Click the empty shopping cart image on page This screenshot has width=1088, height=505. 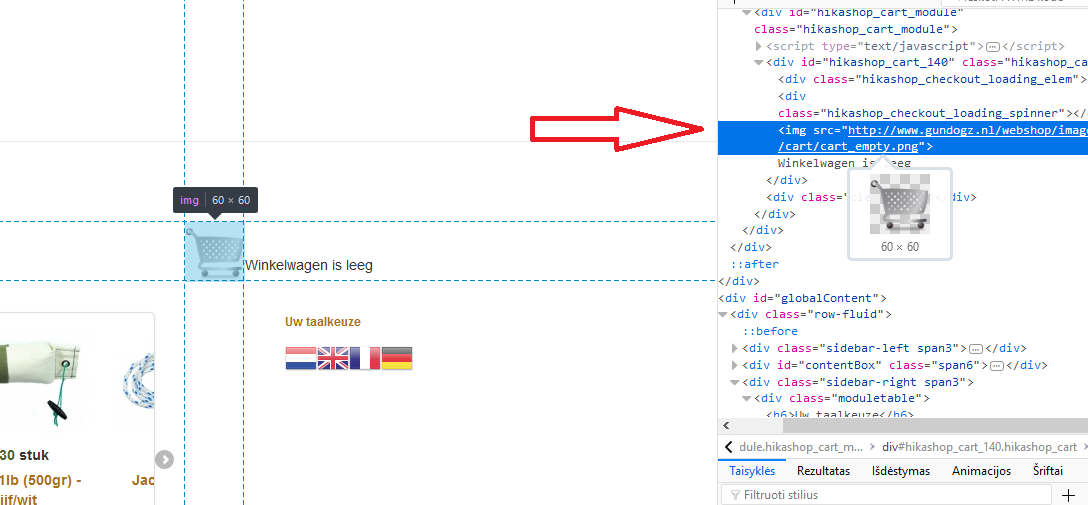[x=214, y=251]
